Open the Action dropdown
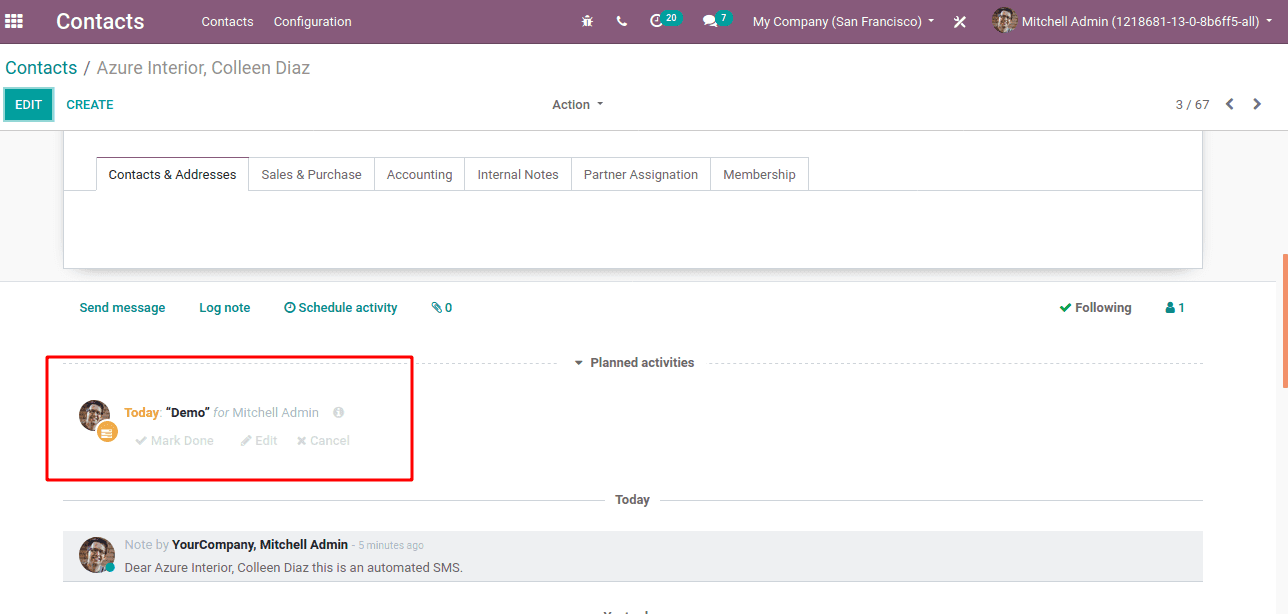Viewport: 1288px width, 614px height. pos(578,104)
